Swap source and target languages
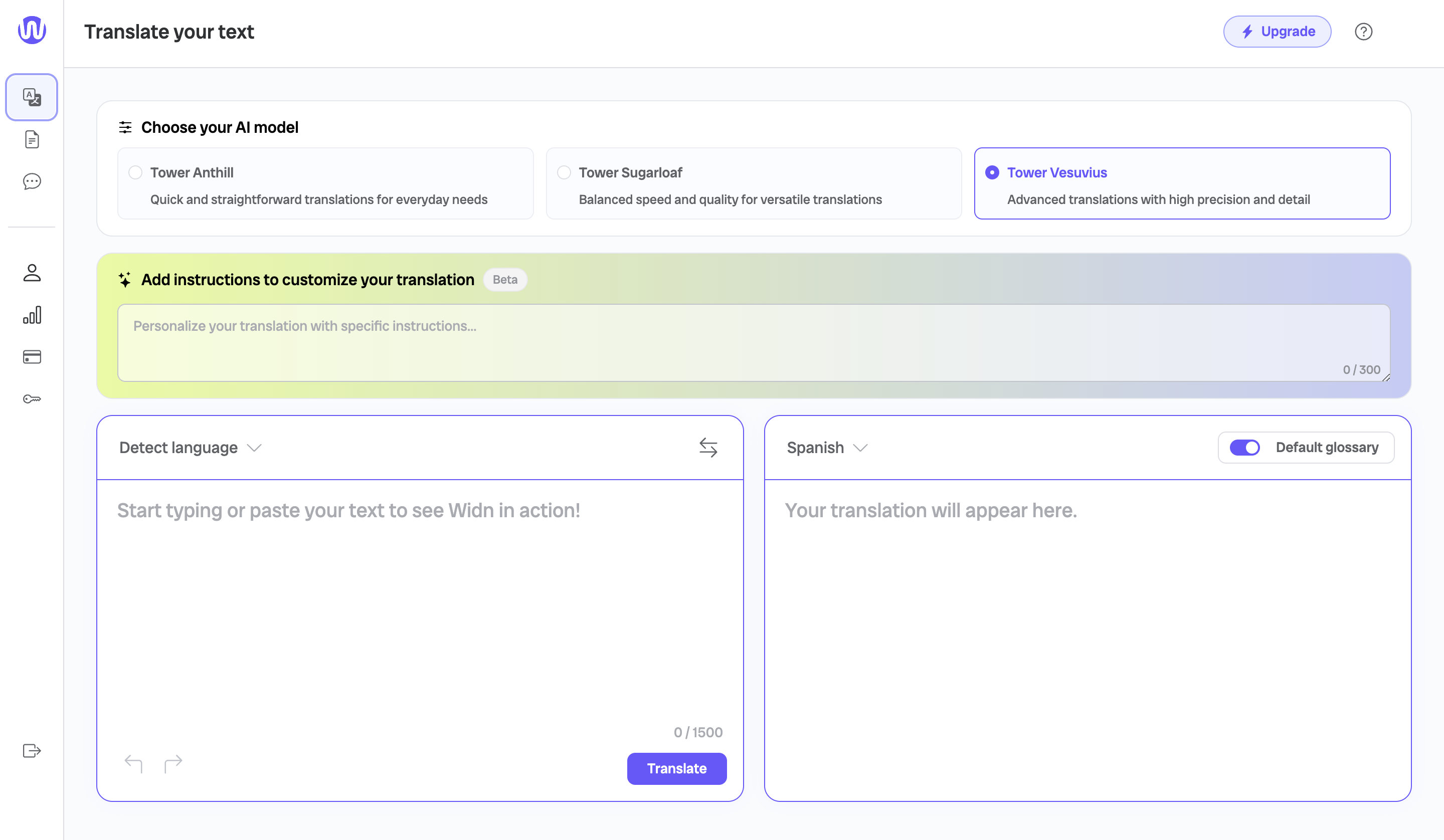This screenshot has height=840, width=1444. point(708,448)
